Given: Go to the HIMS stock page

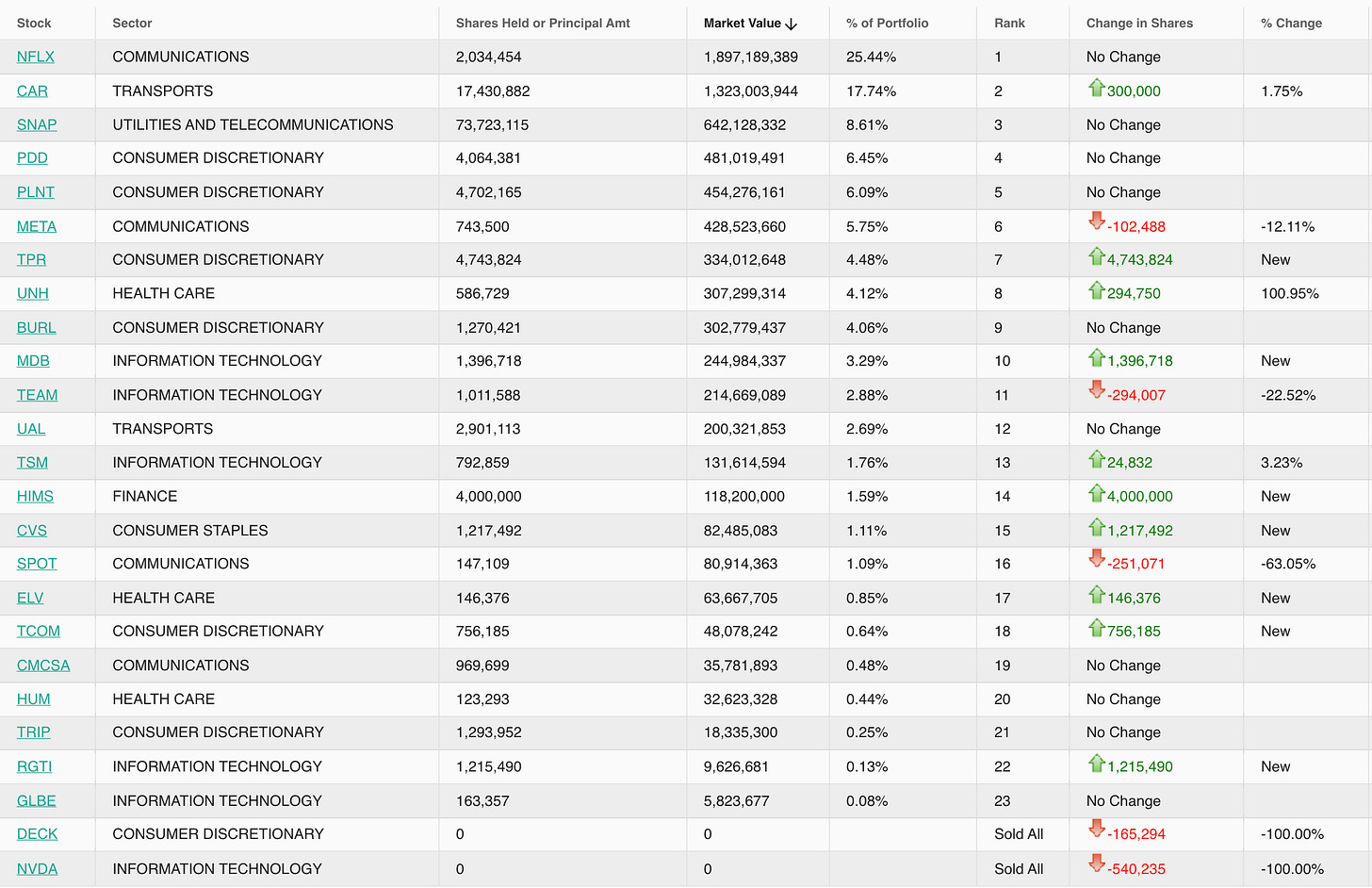Looking at the screenshot, I should 35,496.
